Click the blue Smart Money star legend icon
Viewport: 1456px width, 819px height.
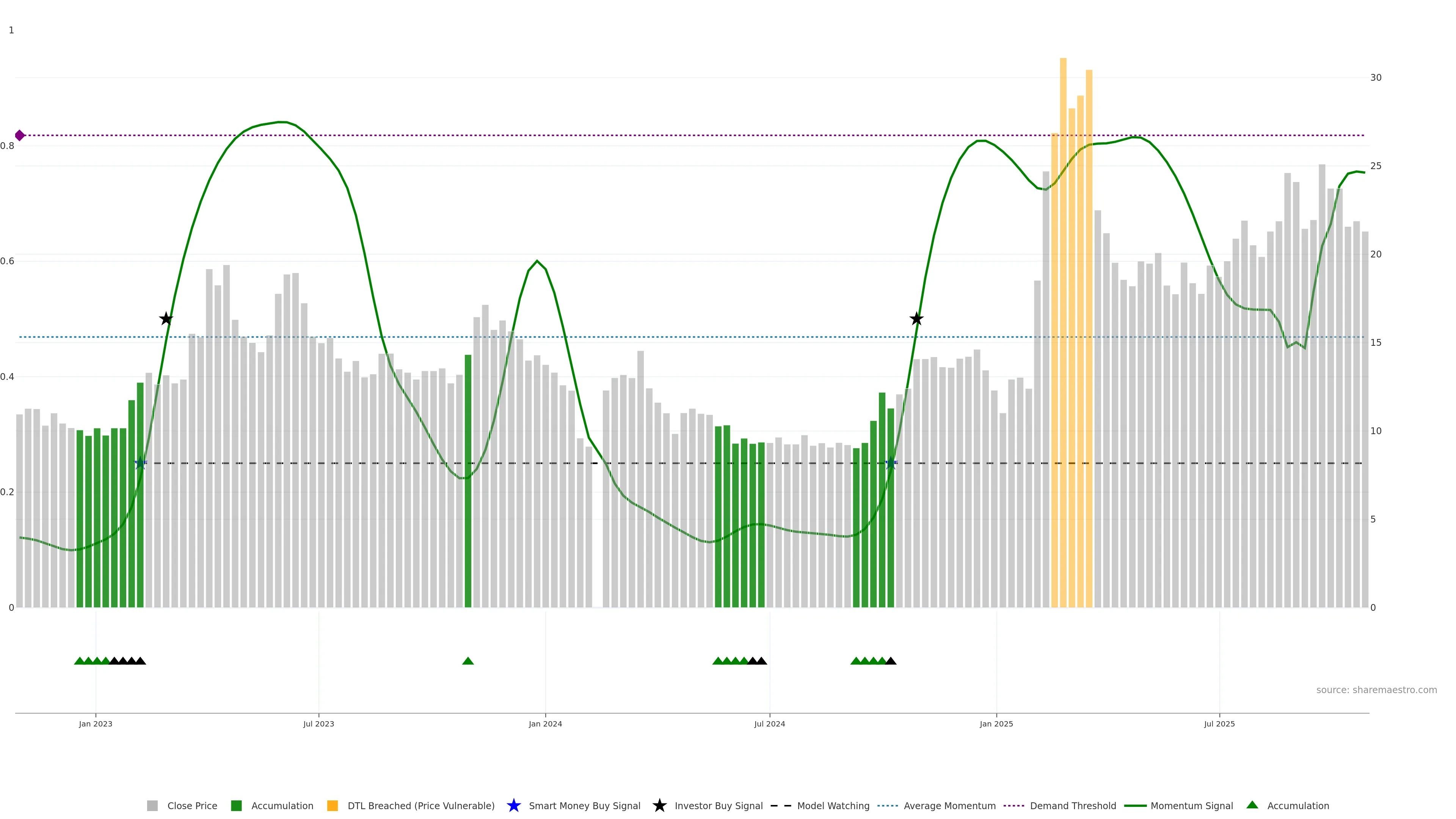tap(513, 805)
